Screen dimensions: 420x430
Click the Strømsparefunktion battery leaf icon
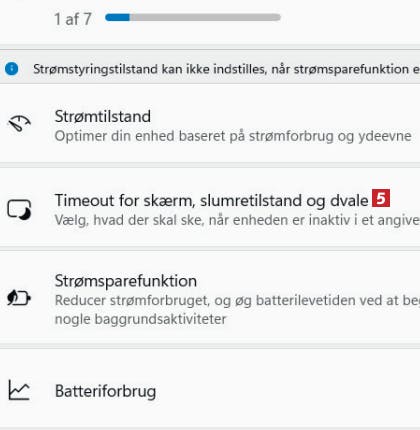click(x=19, y=298)
